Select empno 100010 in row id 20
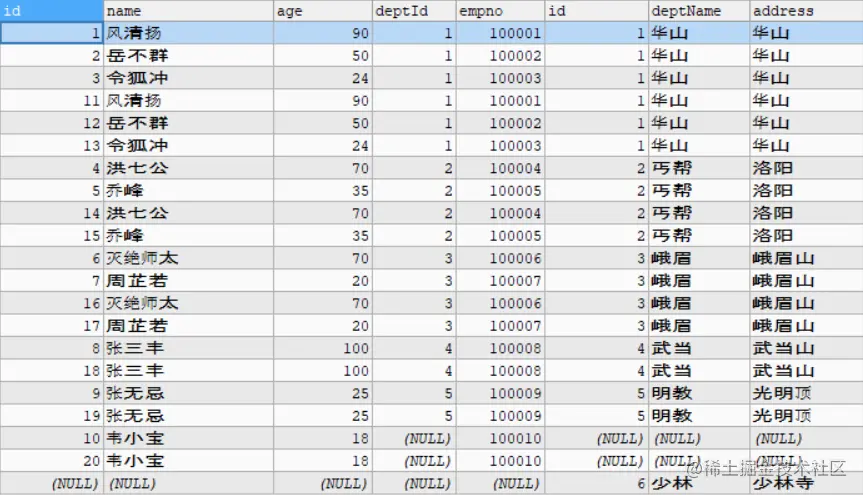 [x=500, y=462]
